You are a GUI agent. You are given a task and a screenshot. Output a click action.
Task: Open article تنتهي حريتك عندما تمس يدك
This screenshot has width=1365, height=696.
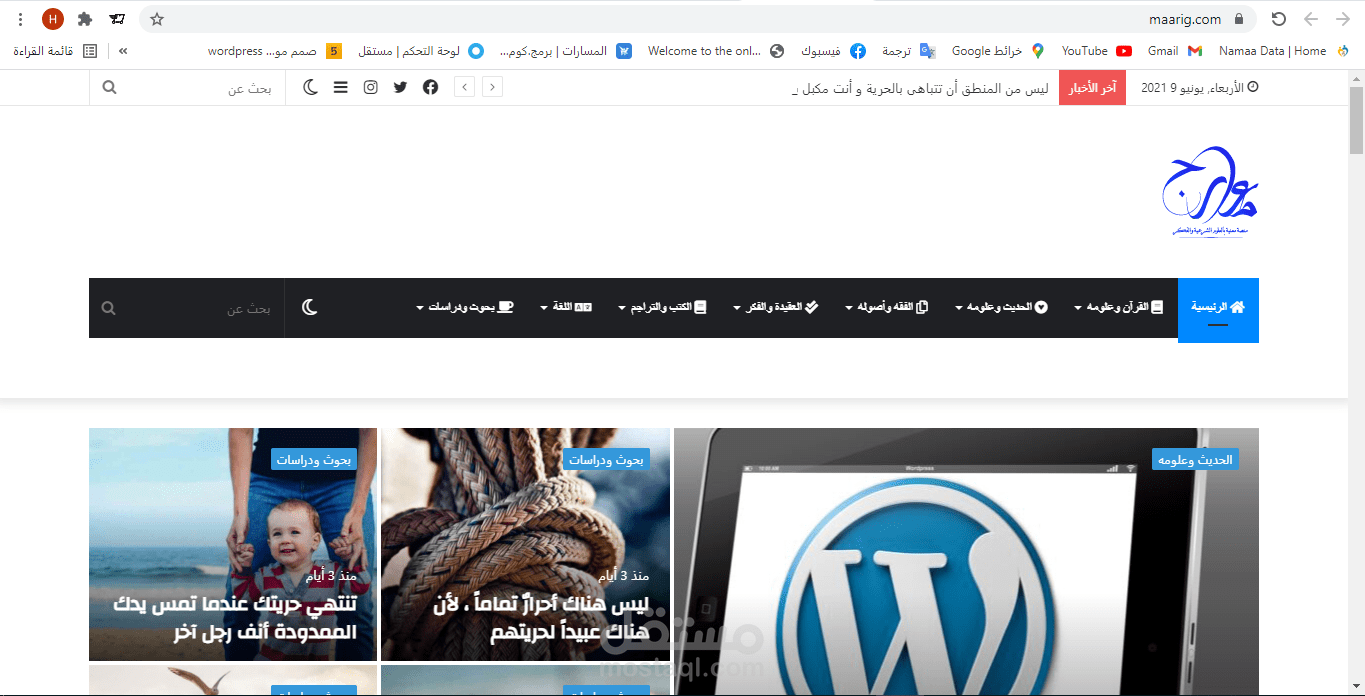[x=236, y=618]
